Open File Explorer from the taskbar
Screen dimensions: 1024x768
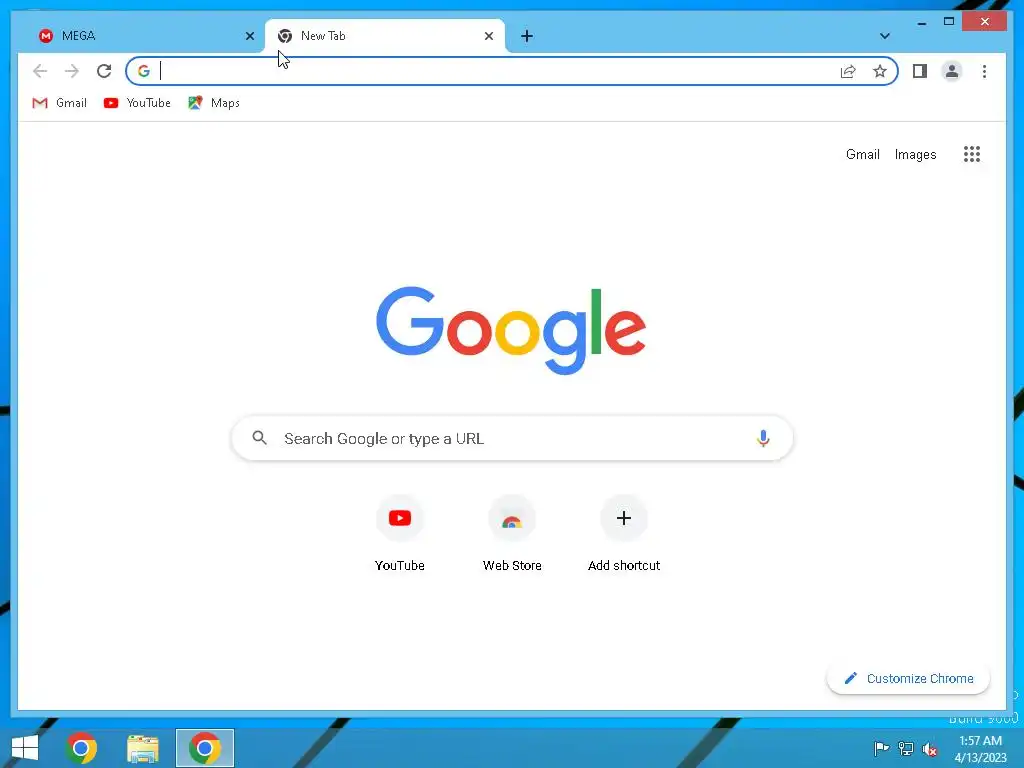click(143, 748)
